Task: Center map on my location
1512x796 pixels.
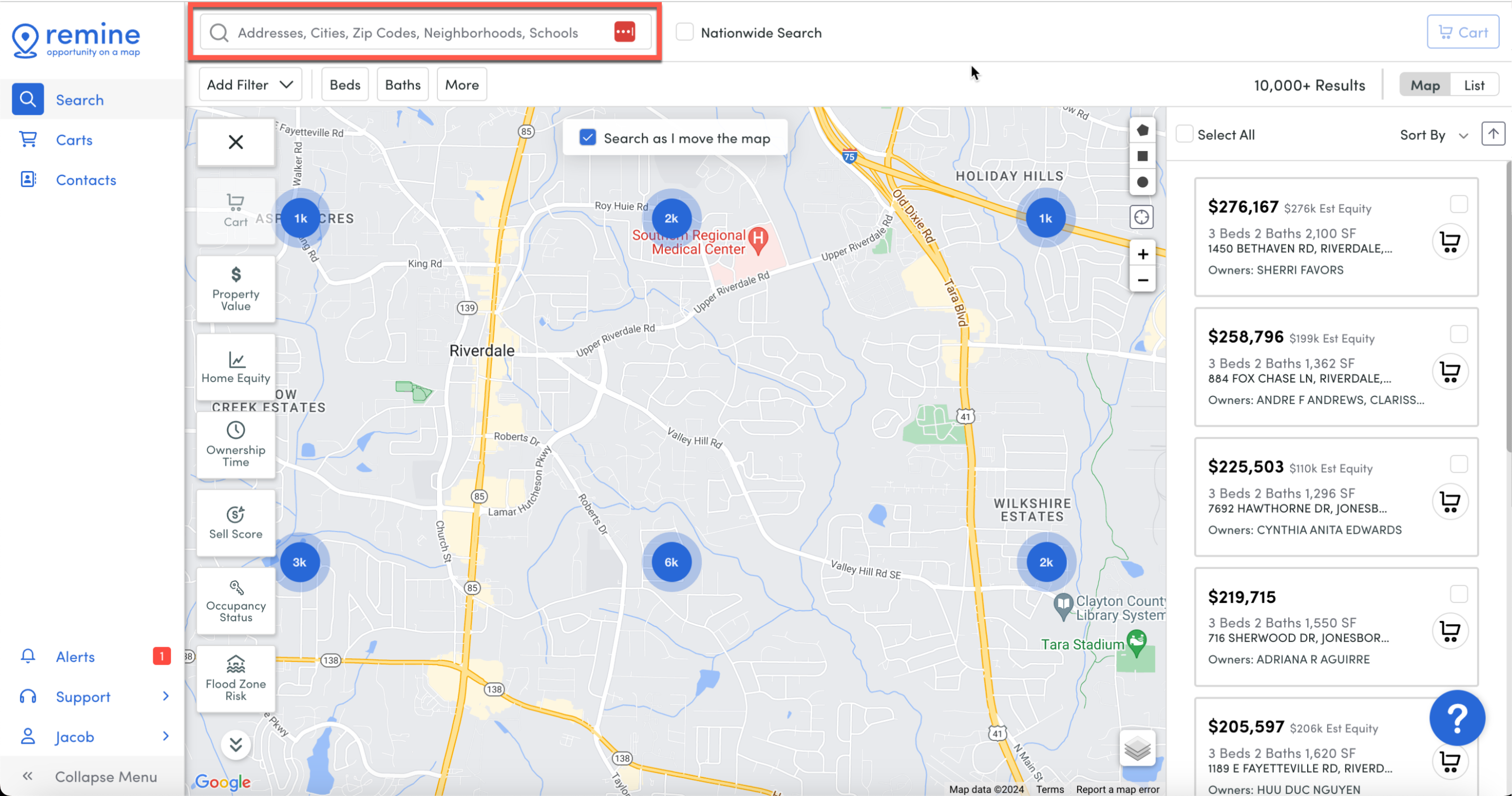Action: (x=1142, y=217)
